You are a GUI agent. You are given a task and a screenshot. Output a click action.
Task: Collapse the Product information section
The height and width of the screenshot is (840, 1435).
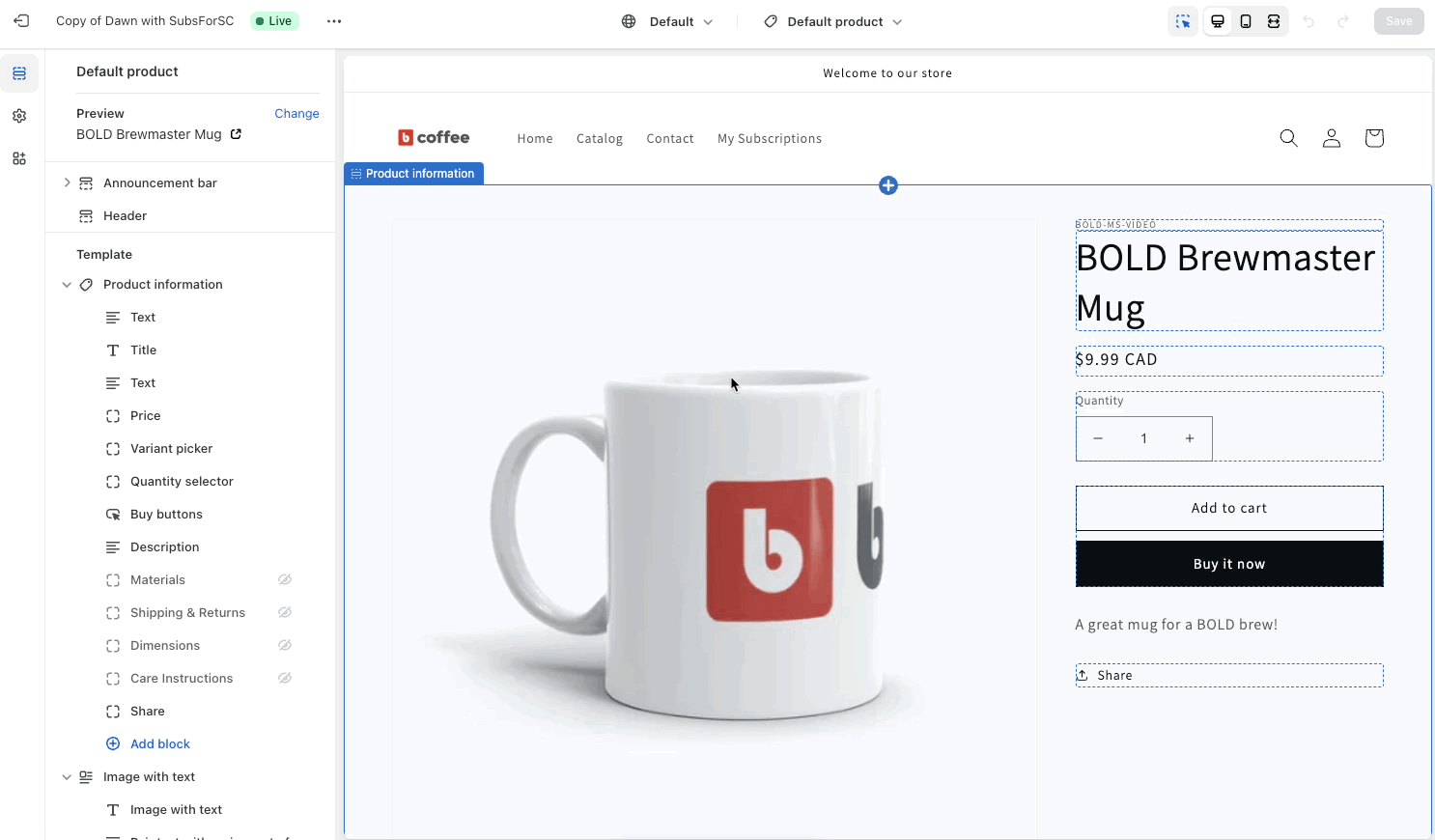coord(67,285)
